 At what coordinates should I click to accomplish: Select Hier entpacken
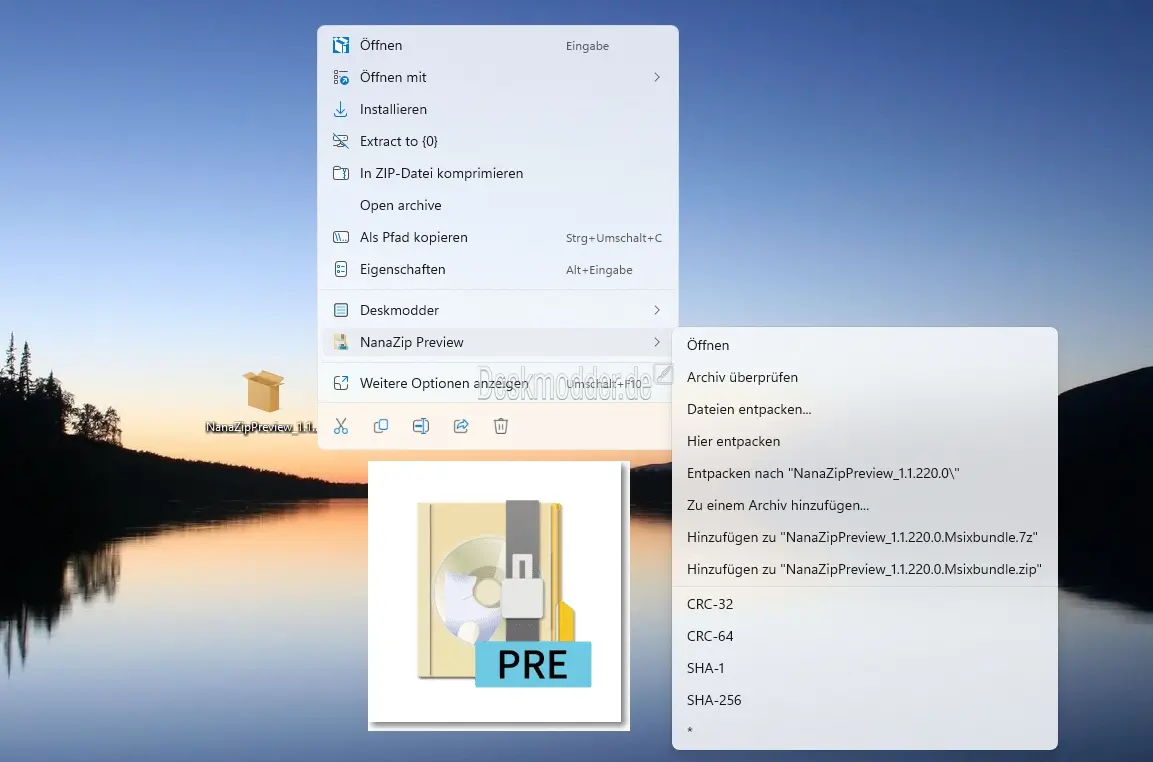(x=733, y=441)
